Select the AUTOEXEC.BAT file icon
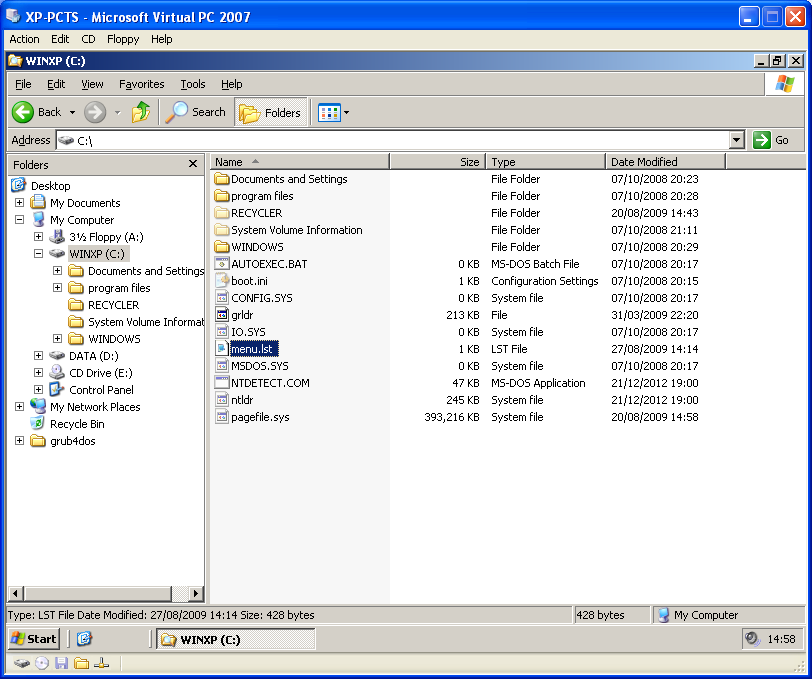 coord(222,264)
